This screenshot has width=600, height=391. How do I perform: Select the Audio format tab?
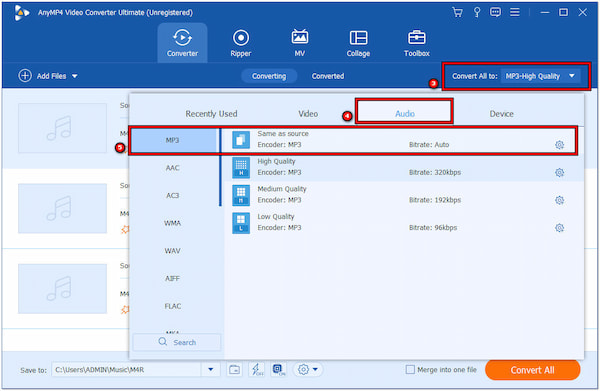(x=404, y=113)
